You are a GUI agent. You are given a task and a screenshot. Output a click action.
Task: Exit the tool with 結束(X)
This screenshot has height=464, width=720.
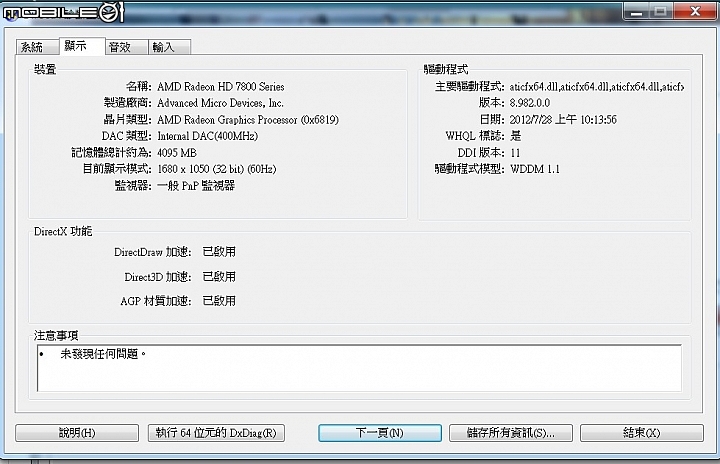[641, 433]
